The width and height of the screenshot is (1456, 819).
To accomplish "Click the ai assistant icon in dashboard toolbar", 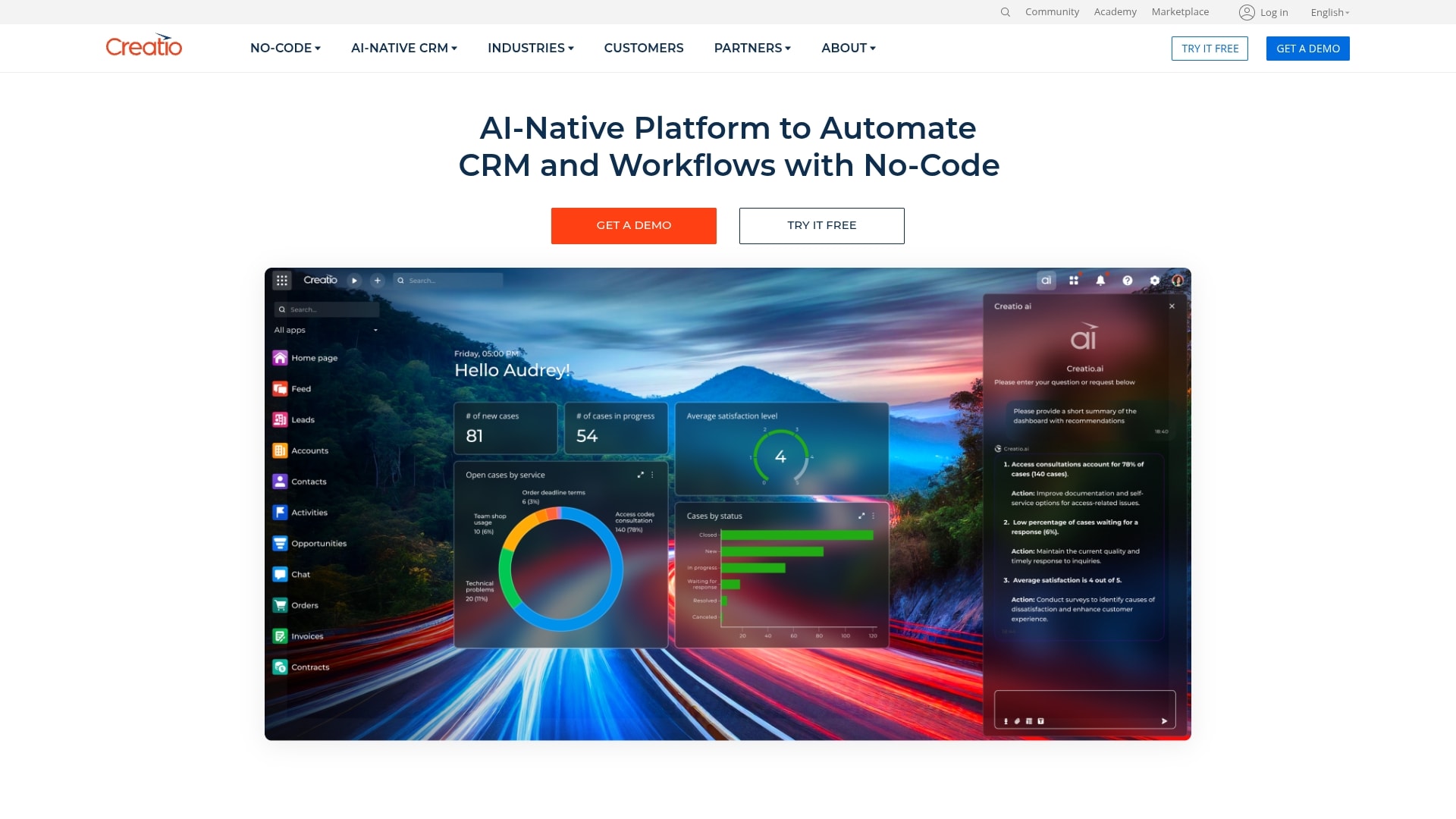I will point(1046,281).
